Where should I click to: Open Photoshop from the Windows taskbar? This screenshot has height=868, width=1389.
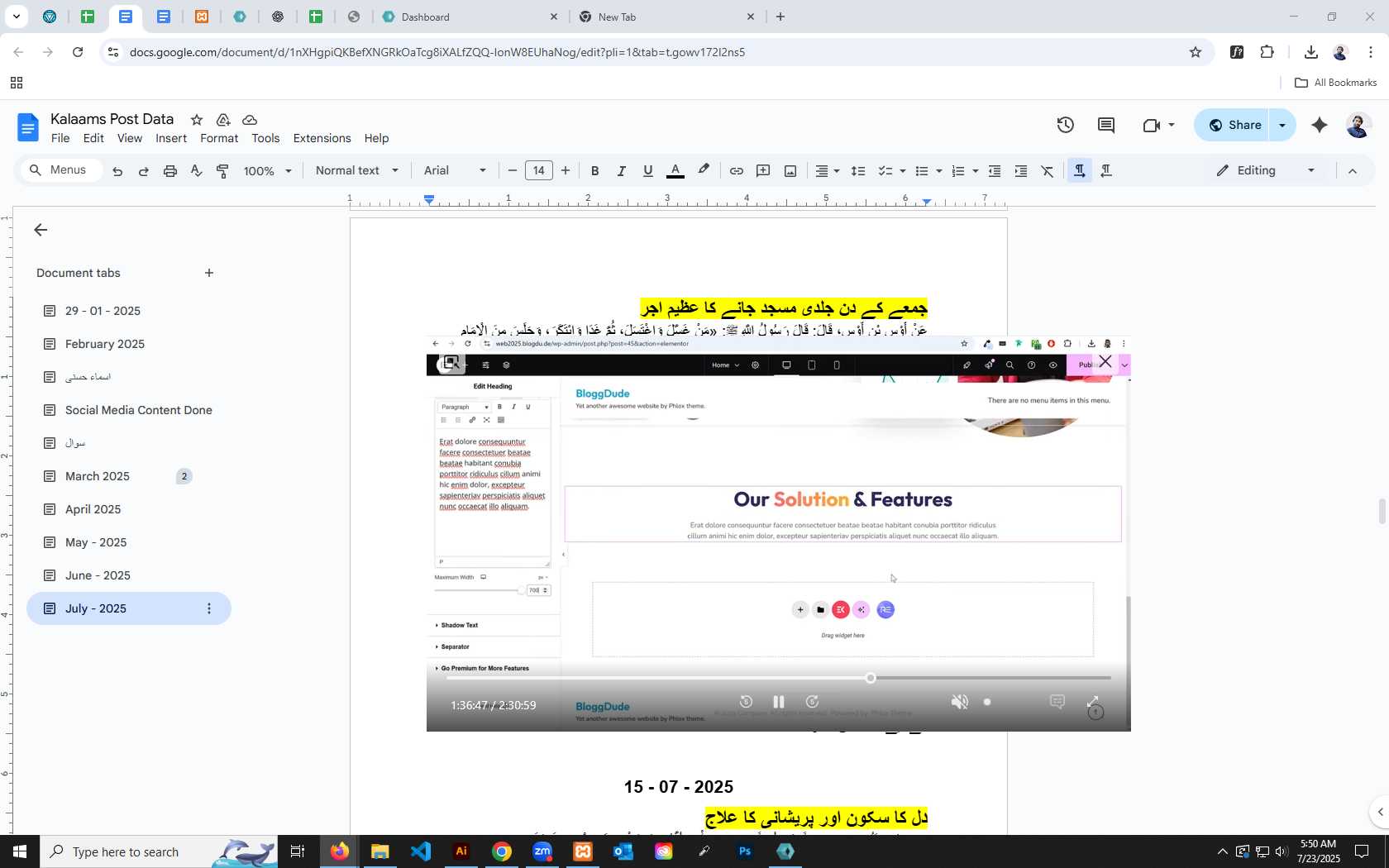[745, 851]
